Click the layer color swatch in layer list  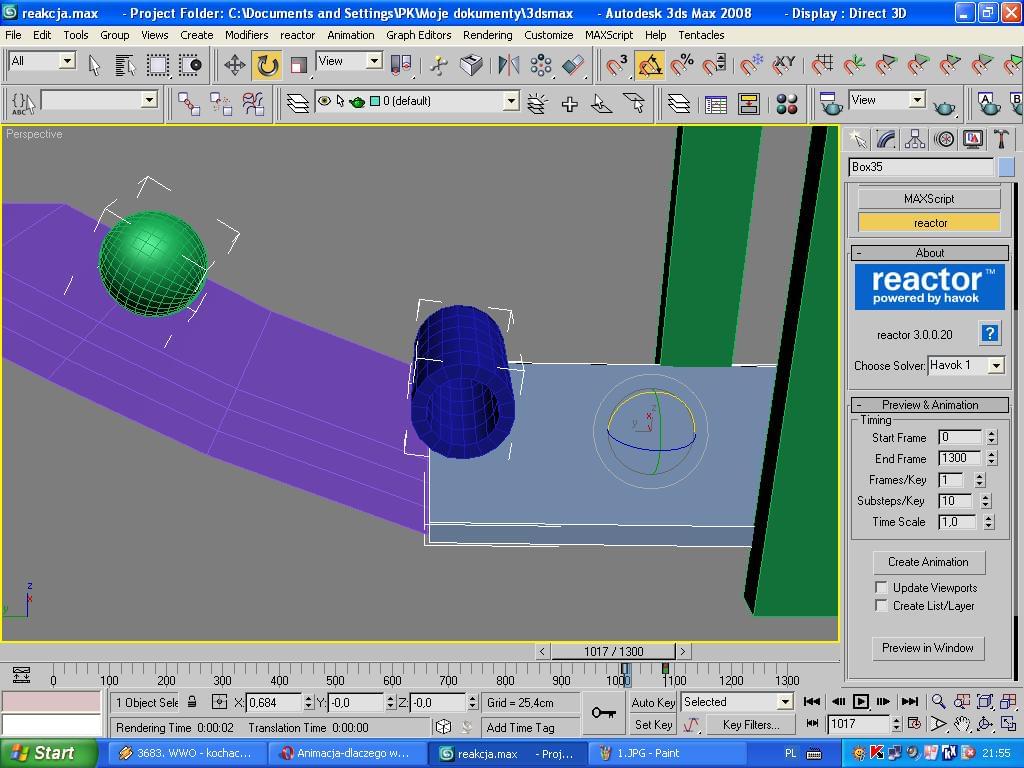pyautogui.click(x=375, y=101)
